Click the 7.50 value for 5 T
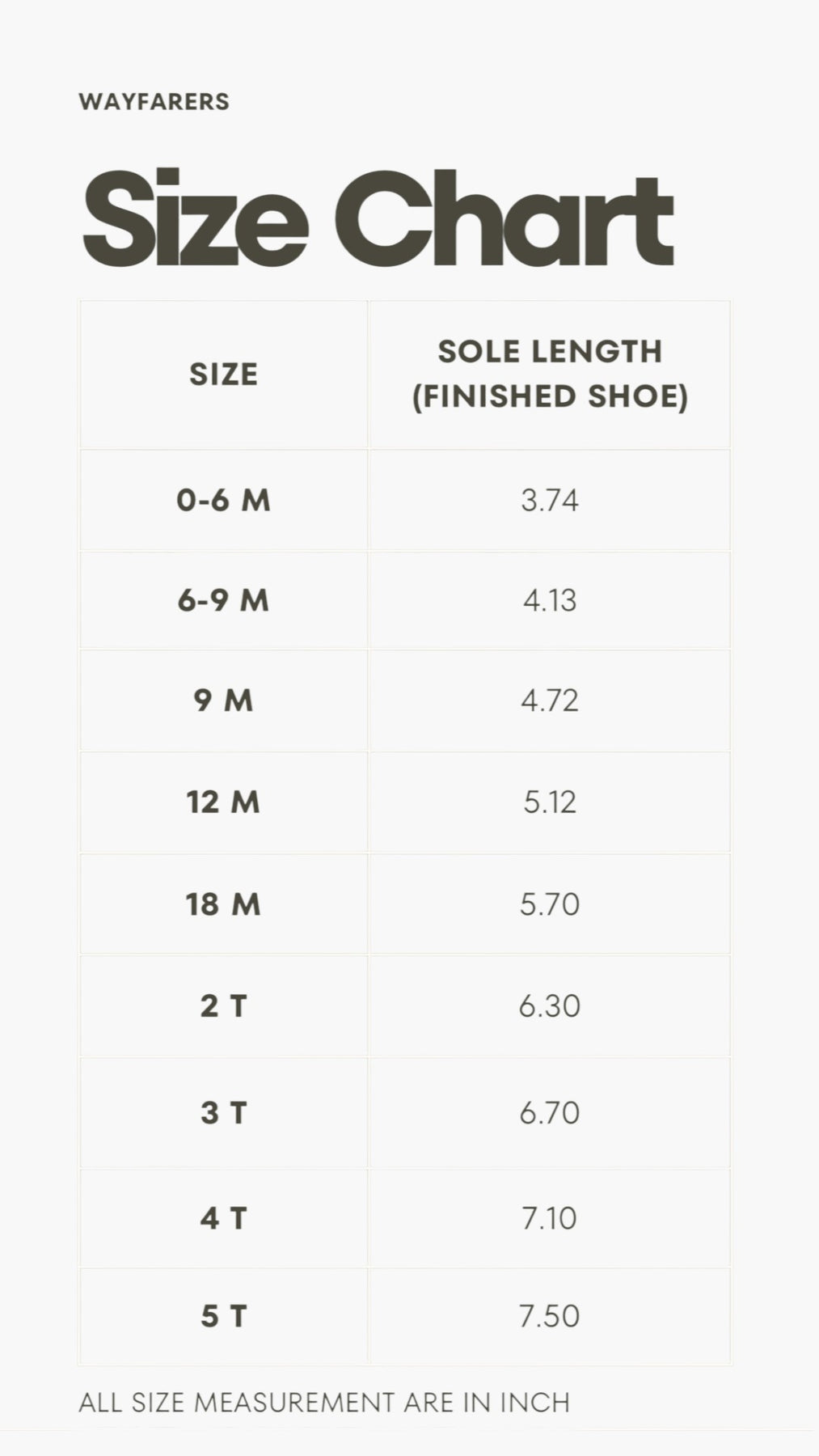Viewport: 819px width, 1456px height. click(x=550, y=1316)
